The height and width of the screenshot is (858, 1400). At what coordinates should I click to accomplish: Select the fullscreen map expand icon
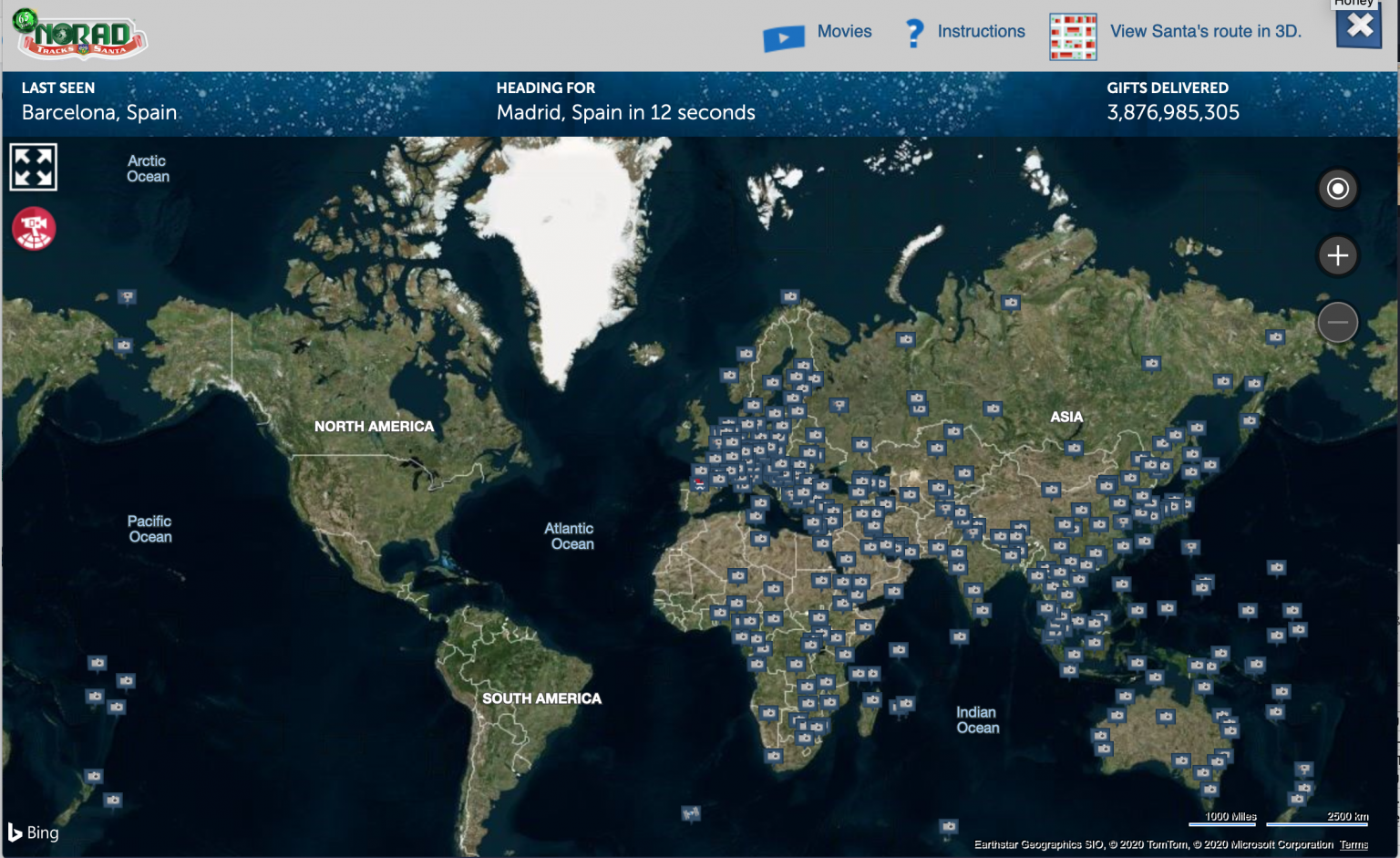[33, 167]
